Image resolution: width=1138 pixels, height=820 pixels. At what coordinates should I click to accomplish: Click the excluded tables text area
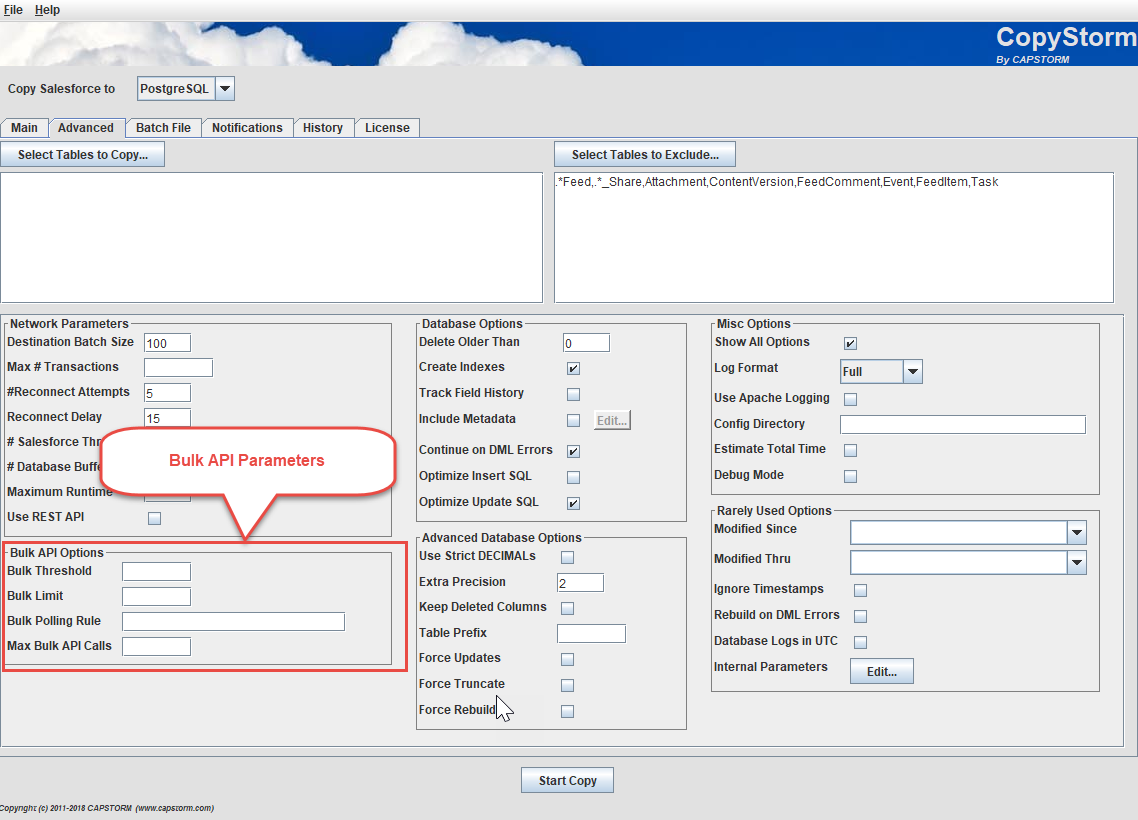[x=834, y=237]
